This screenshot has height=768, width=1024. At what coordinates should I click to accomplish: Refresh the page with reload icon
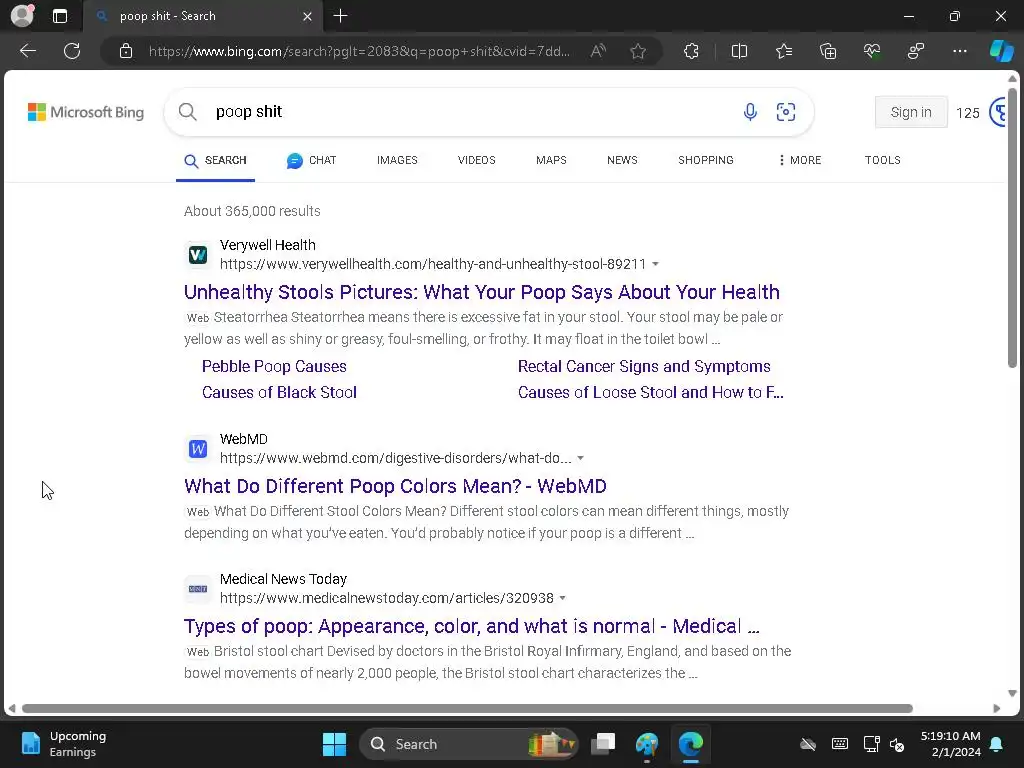pyautogui.click(x=72, y=51)
